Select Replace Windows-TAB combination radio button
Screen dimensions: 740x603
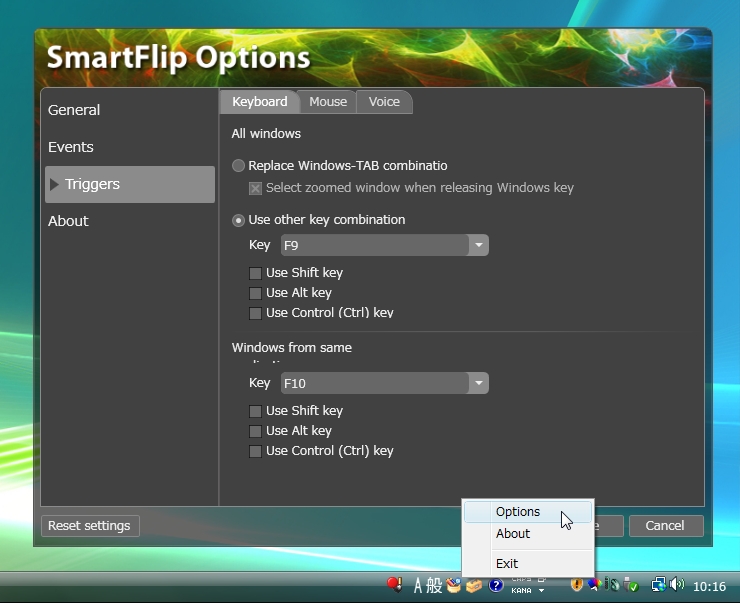pos(238,166)
